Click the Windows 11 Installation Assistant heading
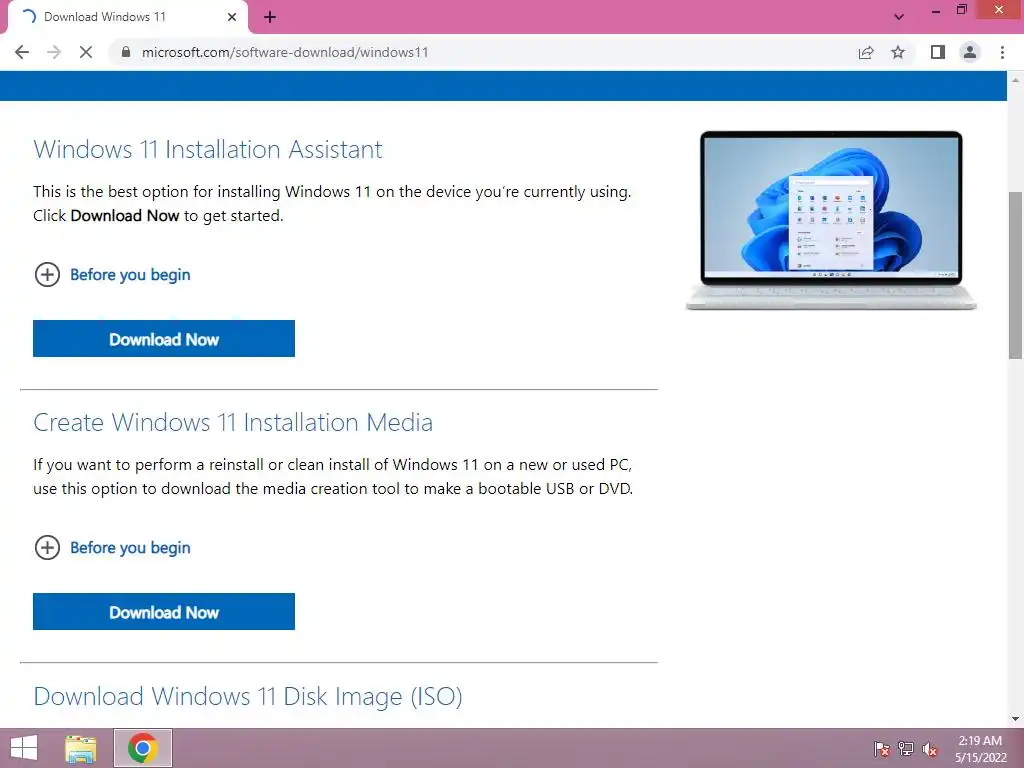The height and width of the screenshot is (768, 1024). click(208, 150)
